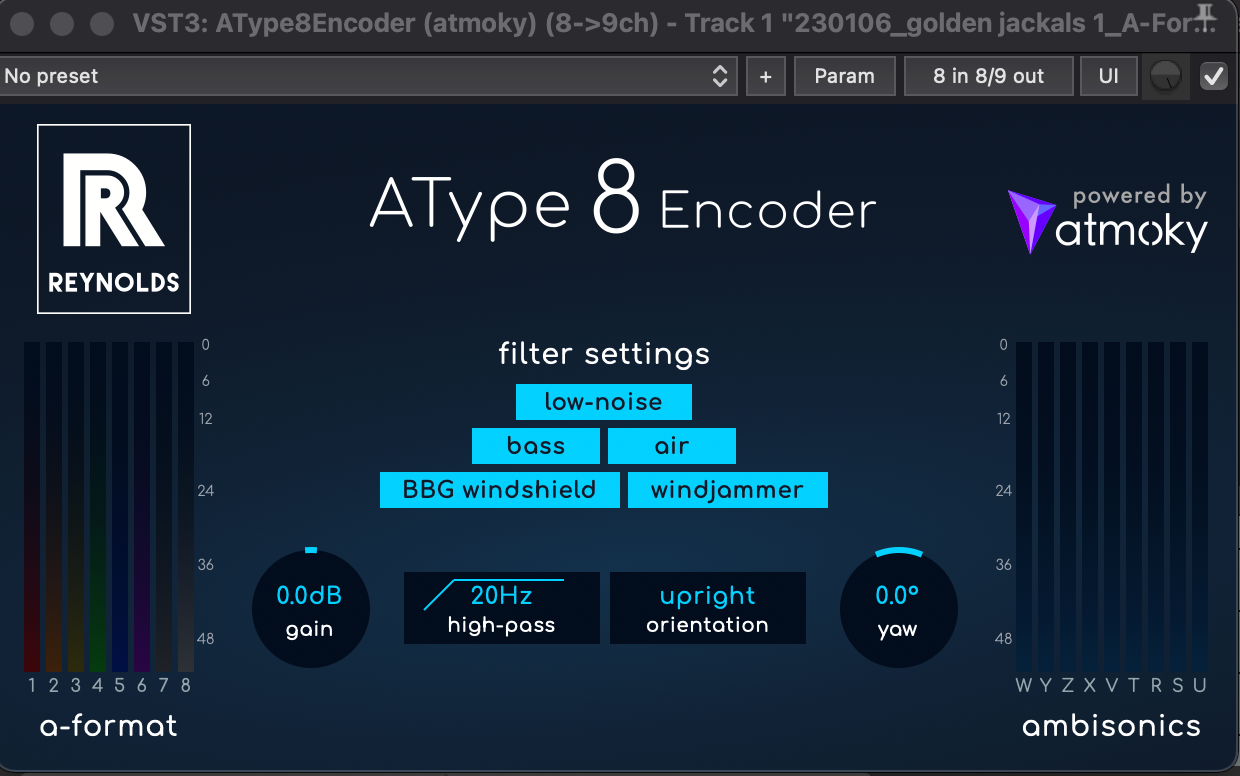
Task: Click the Reynolds logo icon
Action: tap(113, 218)
